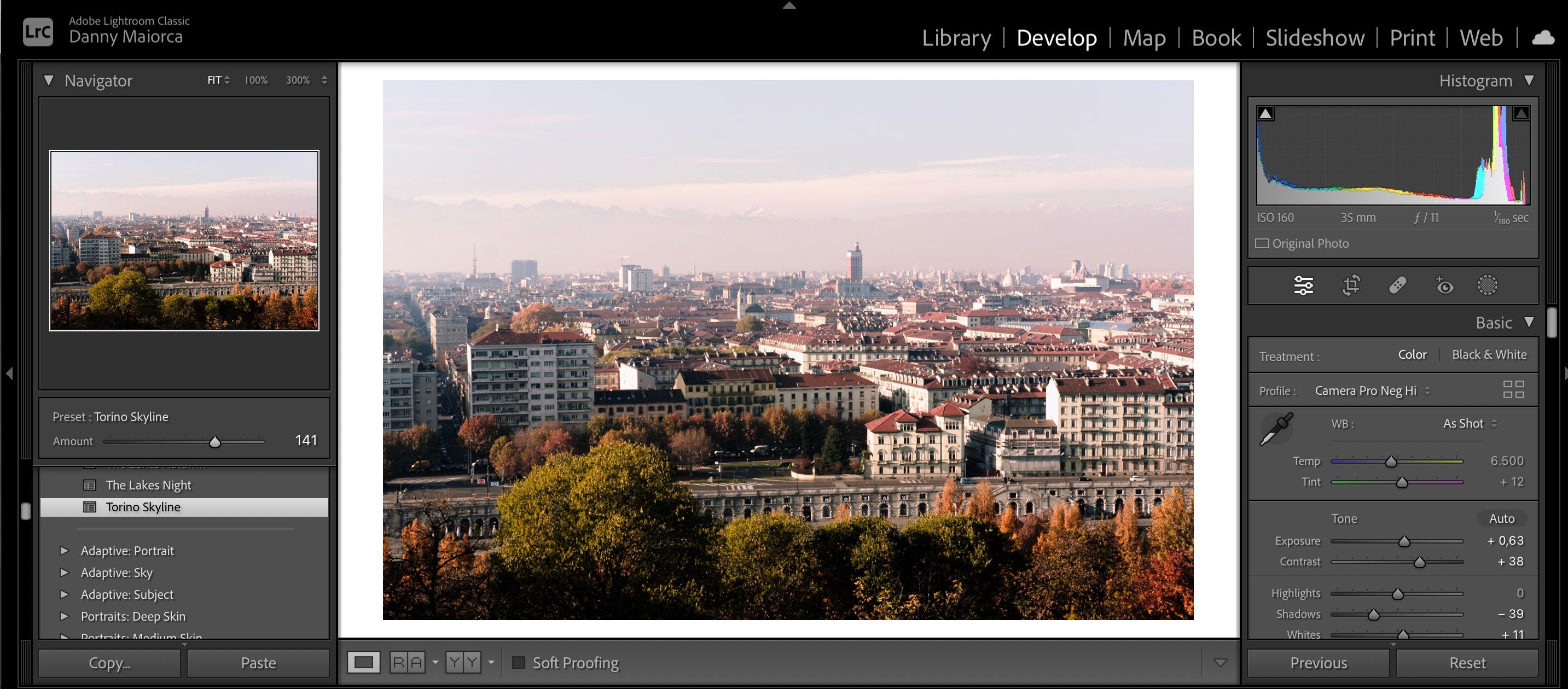Click the Previous button
The width and height of the screenshot is (1568, 689).
1318,662
